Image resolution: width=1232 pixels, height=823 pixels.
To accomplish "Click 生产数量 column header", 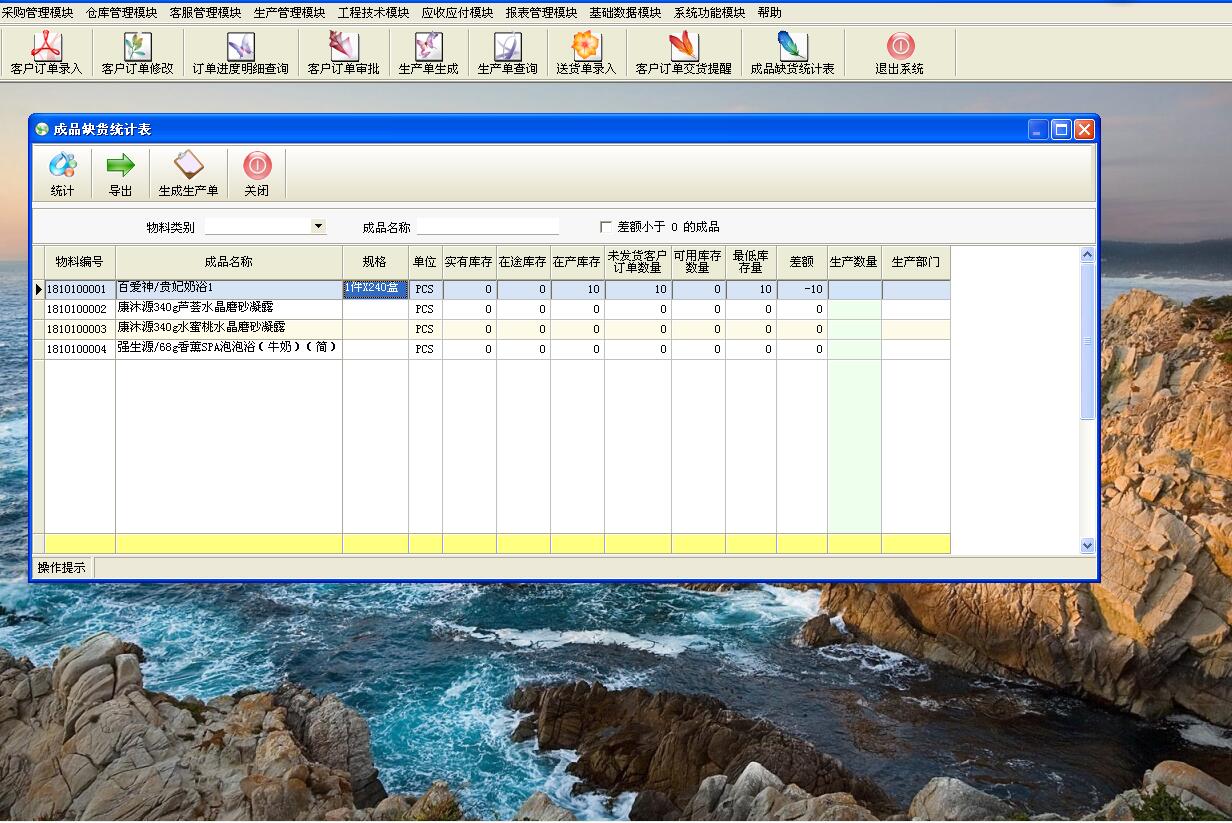I will [854, 262].
